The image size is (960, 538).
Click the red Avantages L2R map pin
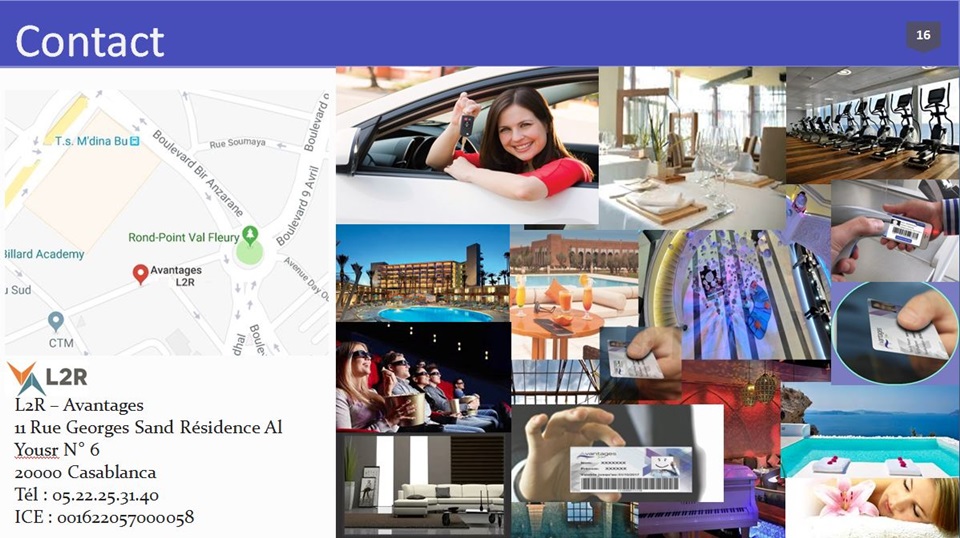[141, 273]
